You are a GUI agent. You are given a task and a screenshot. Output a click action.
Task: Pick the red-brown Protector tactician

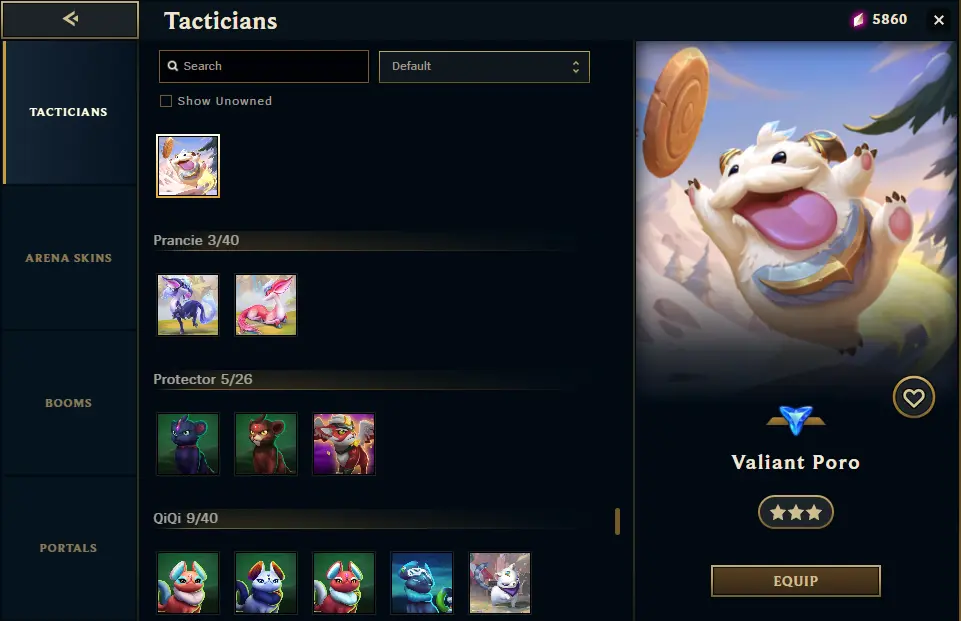pos(266,444)
